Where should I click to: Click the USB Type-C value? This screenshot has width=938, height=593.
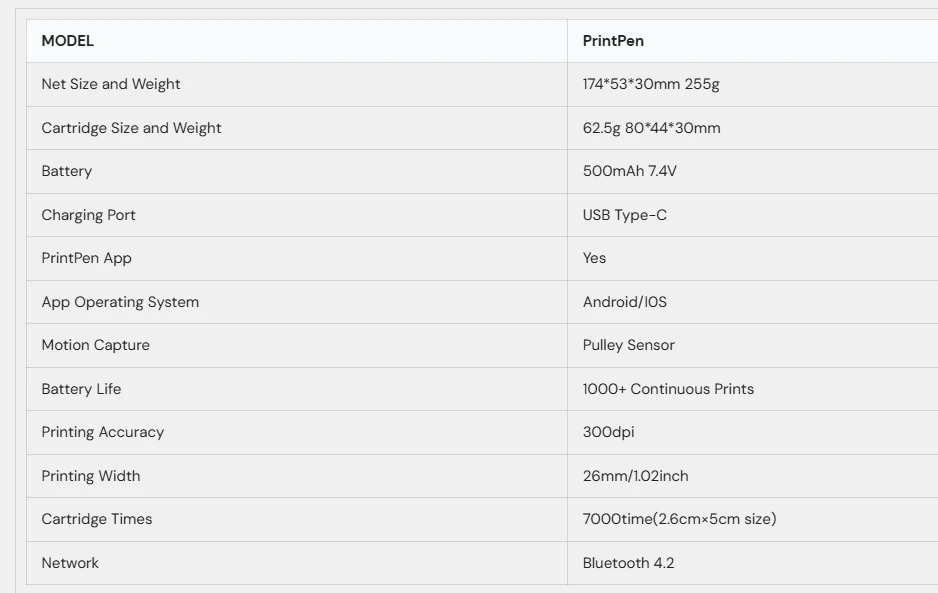(x=625, y=215)
